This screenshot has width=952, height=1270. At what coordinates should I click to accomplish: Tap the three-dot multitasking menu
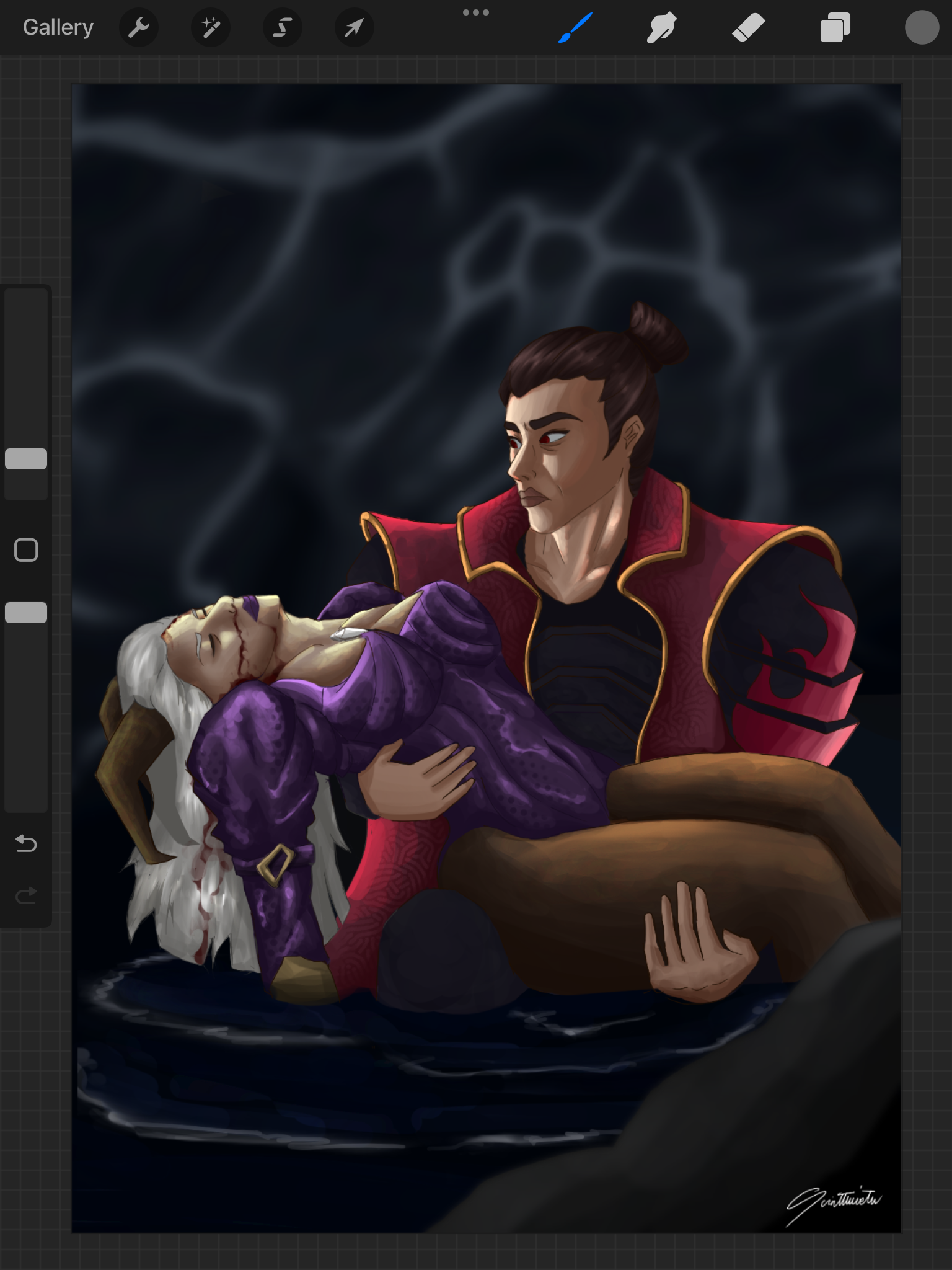click(476, 12)
